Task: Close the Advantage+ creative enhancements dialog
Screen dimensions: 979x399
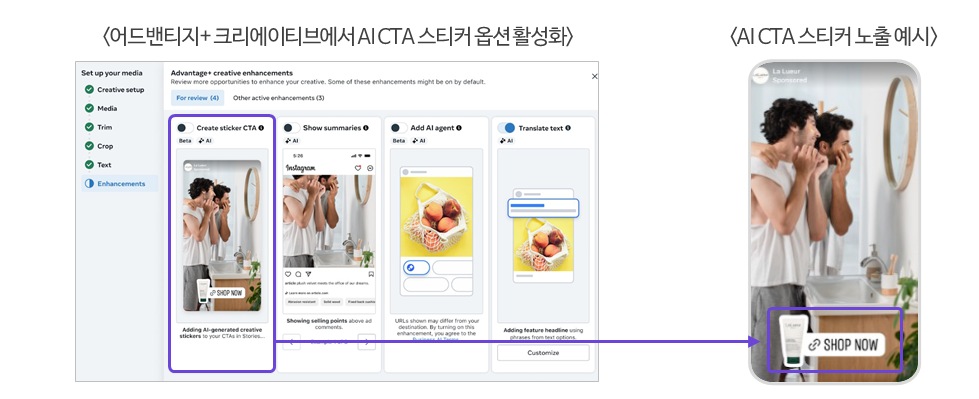Action: 594,76
